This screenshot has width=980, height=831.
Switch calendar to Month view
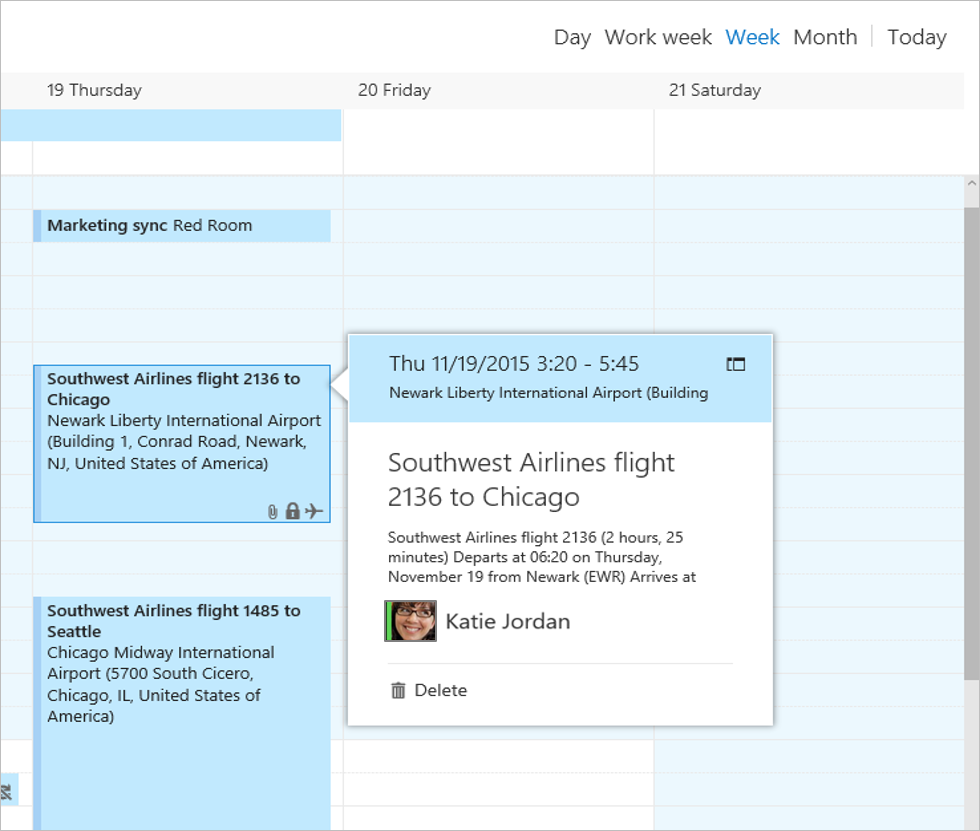(825, 37)
